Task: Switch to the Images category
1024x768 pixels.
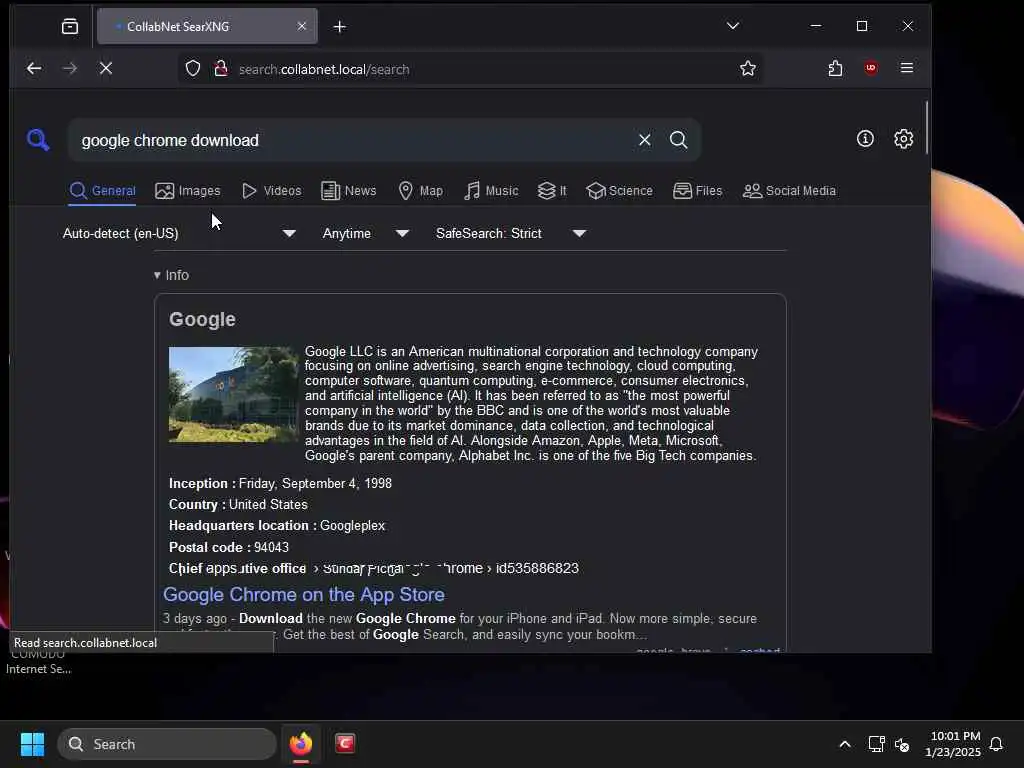Action: click(188, 191)
